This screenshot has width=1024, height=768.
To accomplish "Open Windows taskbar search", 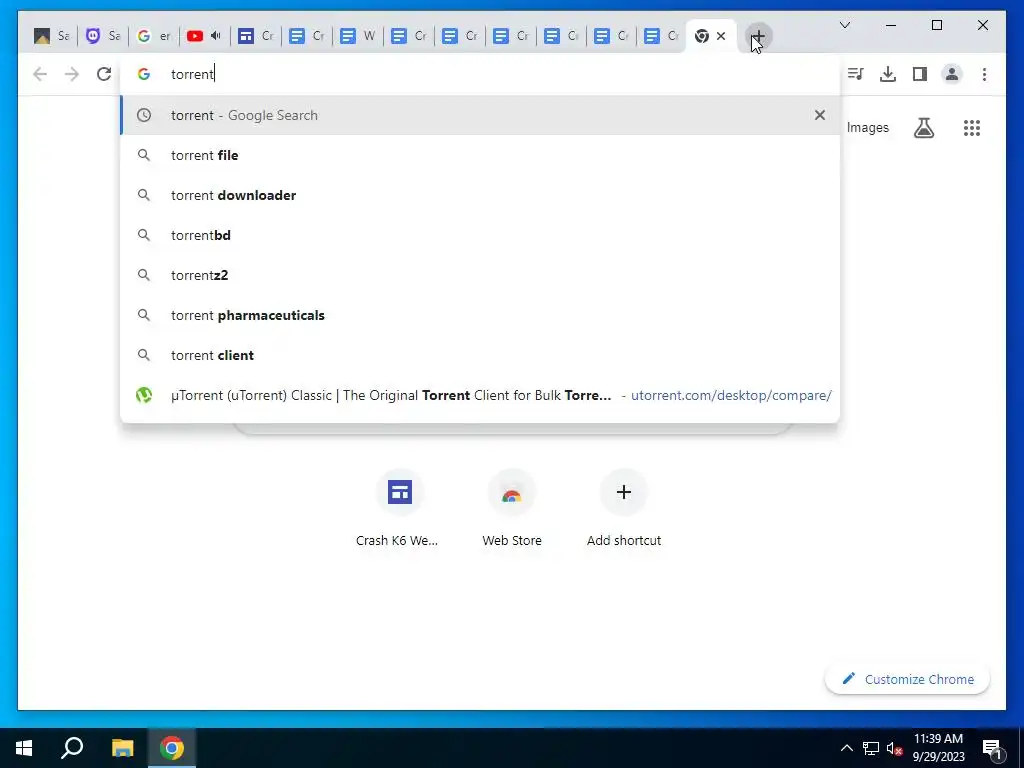I will coord(72,748).
